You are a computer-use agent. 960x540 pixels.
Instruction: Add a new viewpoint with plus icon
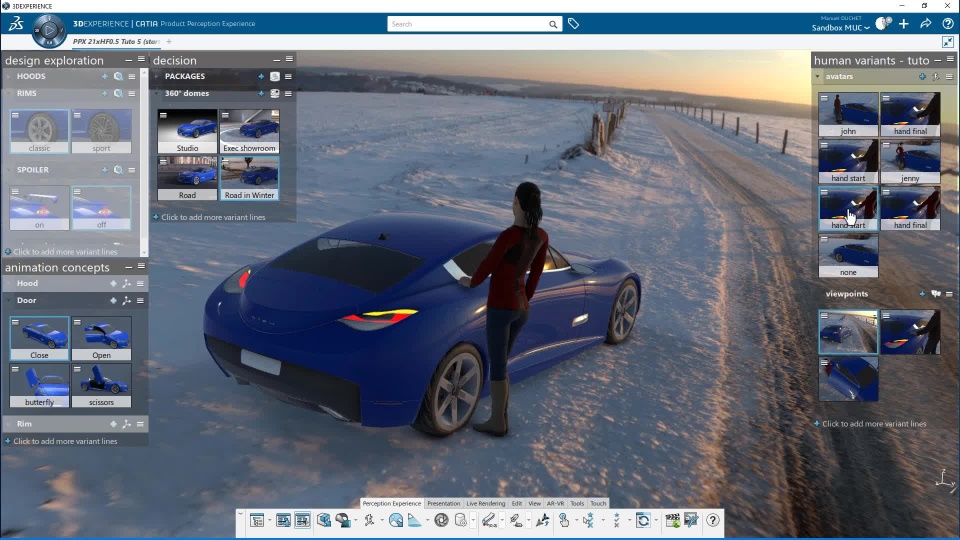click(x=922, y=294)
